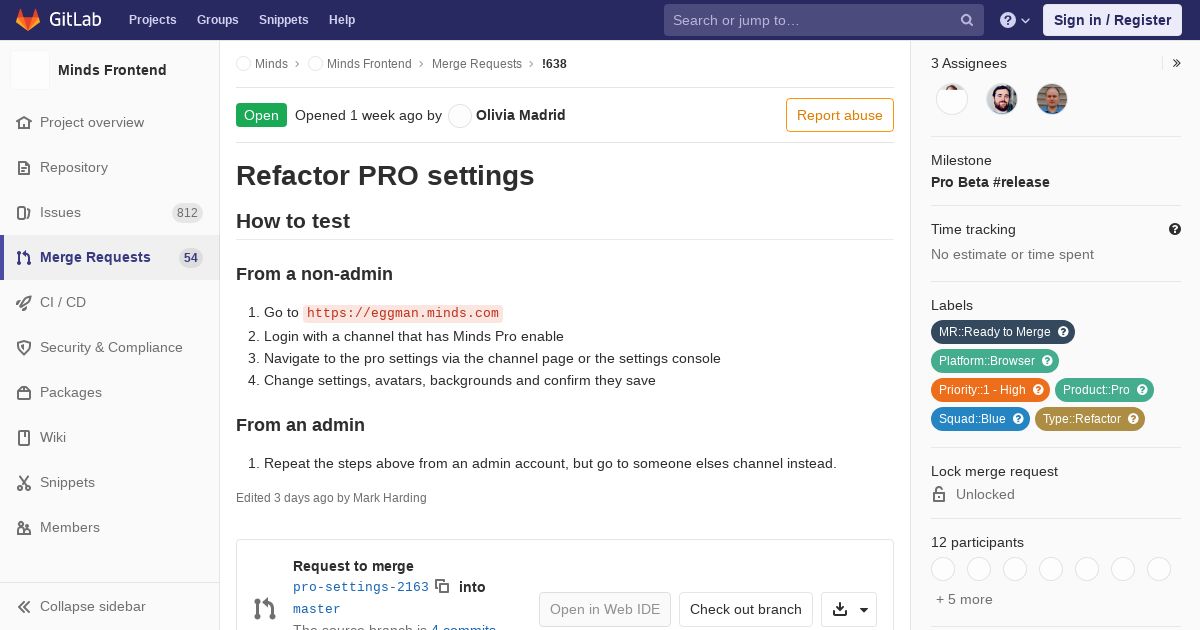Open Olivia Madrid's profile link
1200x630 pixels.
(x=521, y=115)
